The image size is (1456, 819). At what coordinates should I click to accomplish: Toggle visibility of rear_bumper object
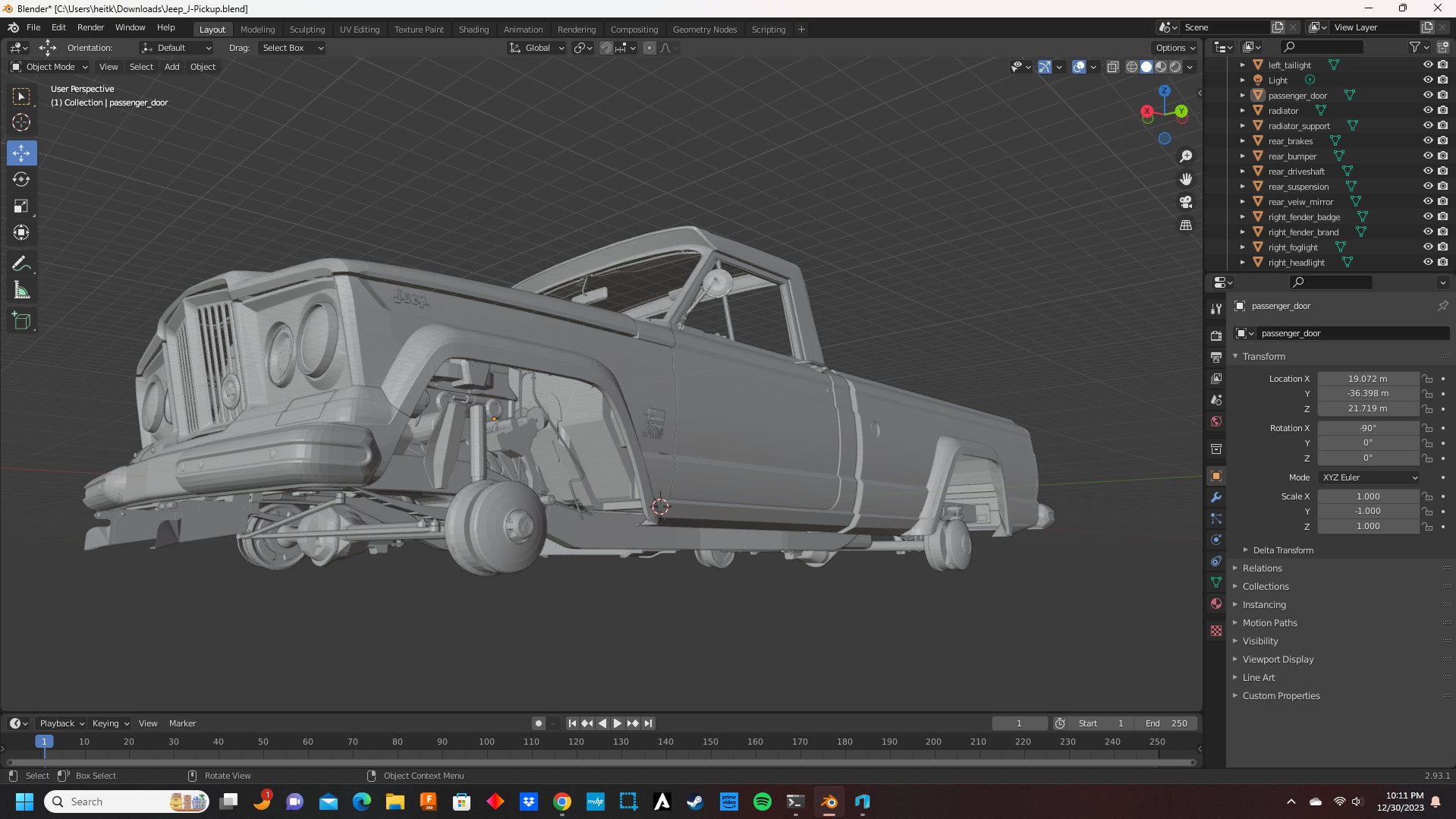(1427, 156)
